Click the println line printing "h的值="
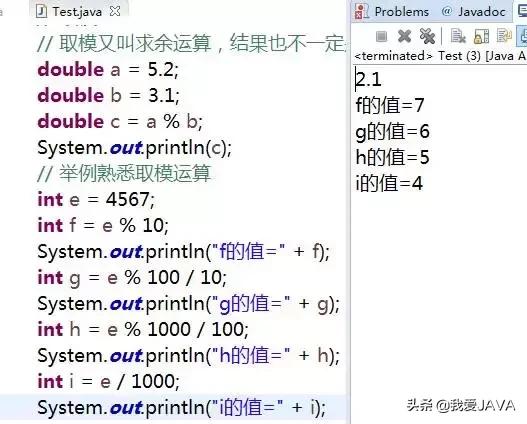The image size is (527, 424). pyautogui.click(x=189, y=356)
